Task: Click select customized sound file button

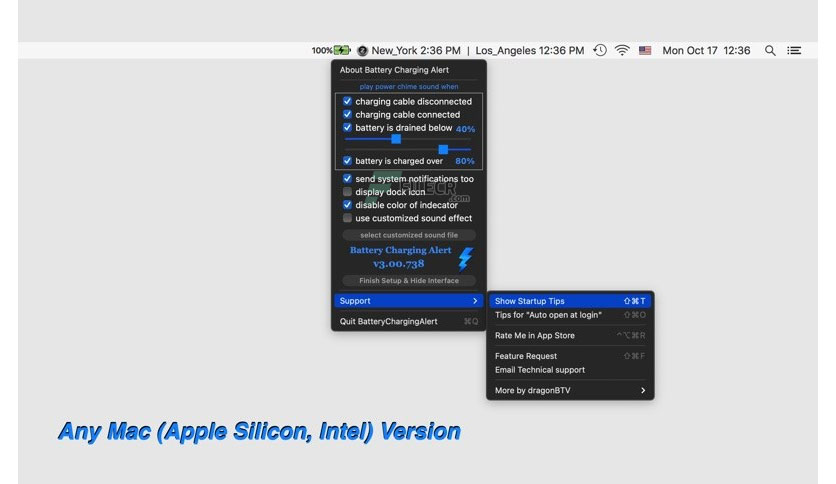Action: point(409,235)
